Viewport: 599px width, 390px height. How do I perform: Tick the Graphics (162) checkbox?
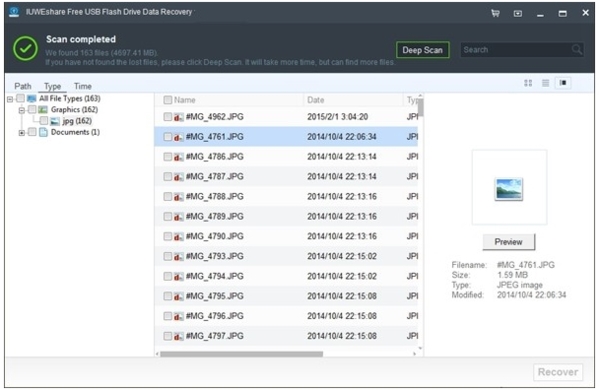(32, 110)
